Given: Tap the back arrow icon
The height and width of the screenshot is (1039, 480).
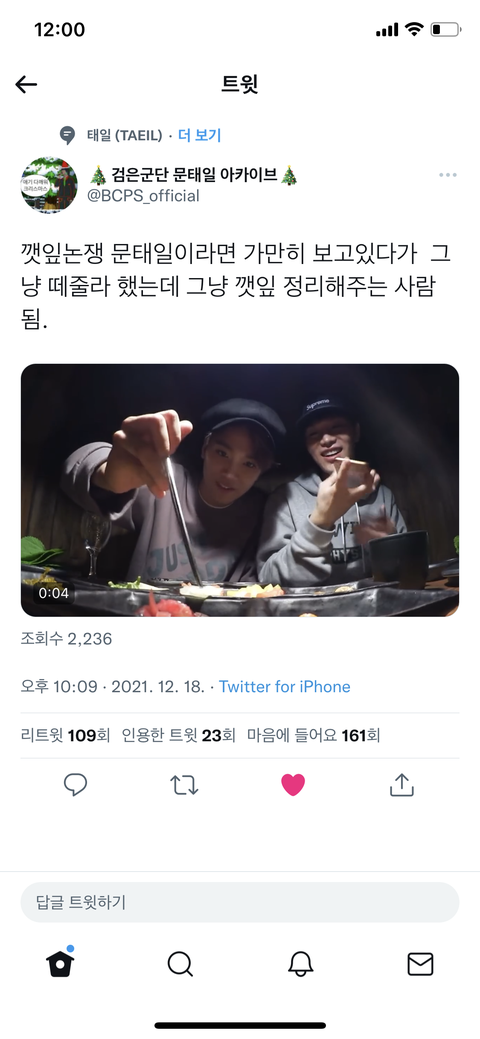Looking at the screenshot, I should coord(26,84).
